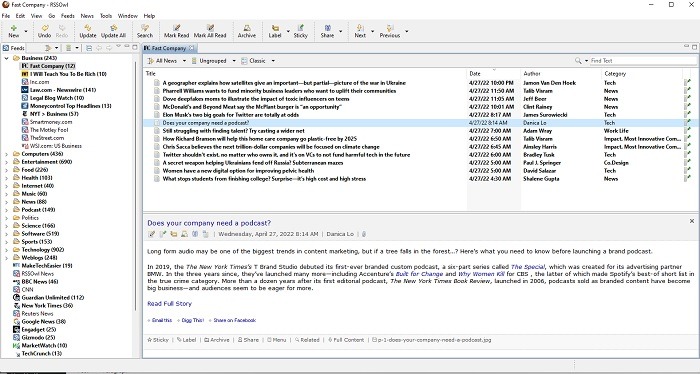
Task: Click the search magnifier icon
Action: coord(578,61)
